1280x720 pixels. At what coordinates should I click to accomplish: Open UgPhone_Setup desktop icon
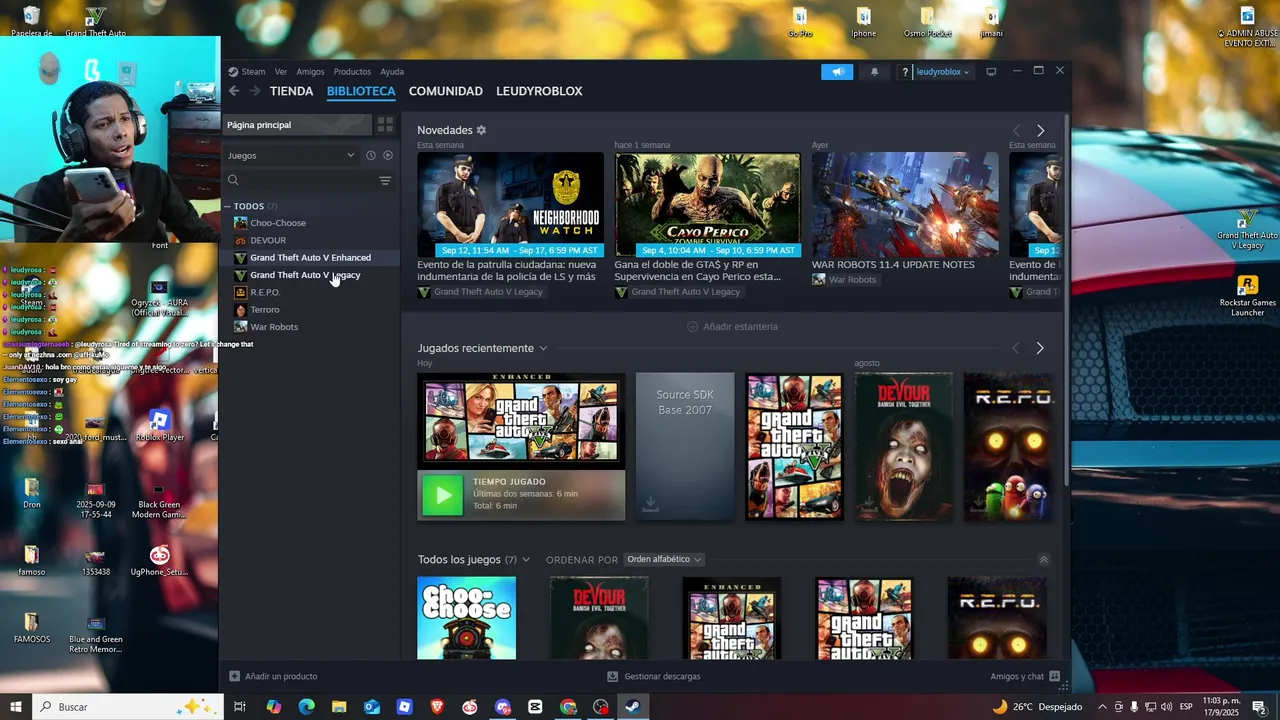(160, 561)
